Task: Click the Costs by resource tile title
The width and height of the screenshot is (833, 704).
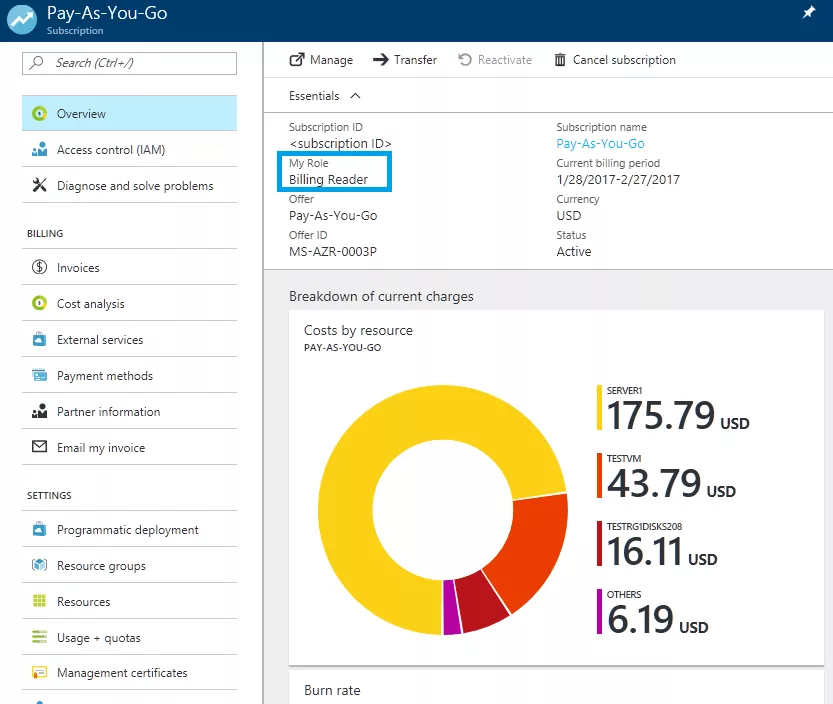Action: [x=358, y=330]
